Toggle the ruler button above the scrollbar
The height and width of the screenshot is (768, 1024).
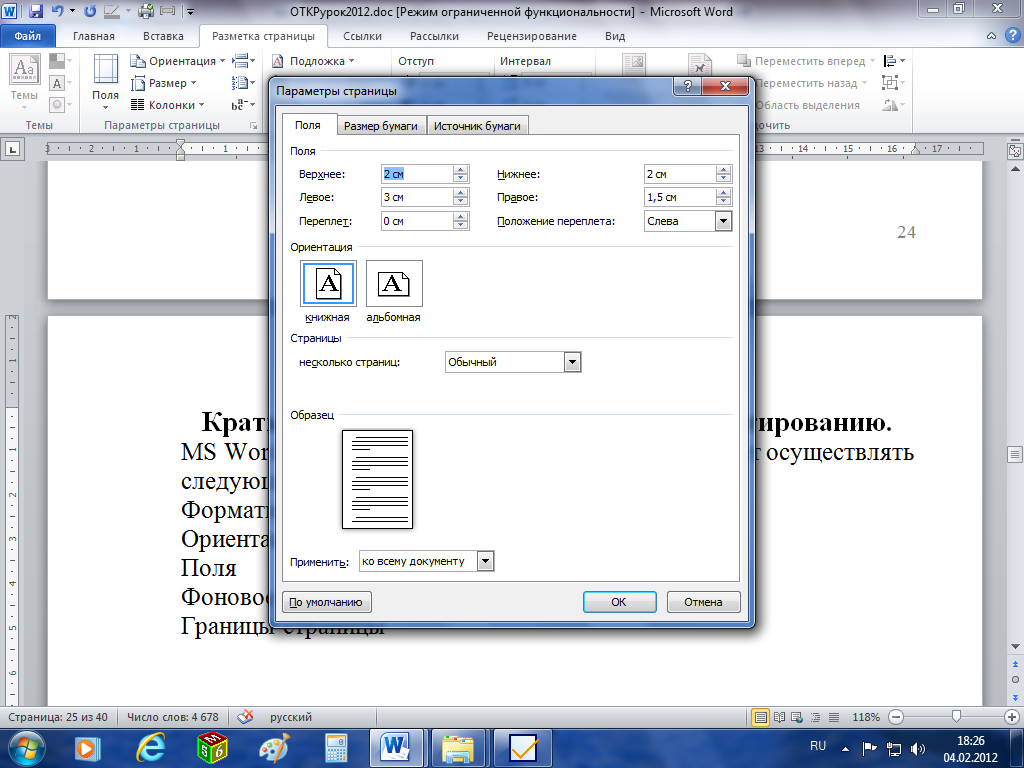point(1015,150)
